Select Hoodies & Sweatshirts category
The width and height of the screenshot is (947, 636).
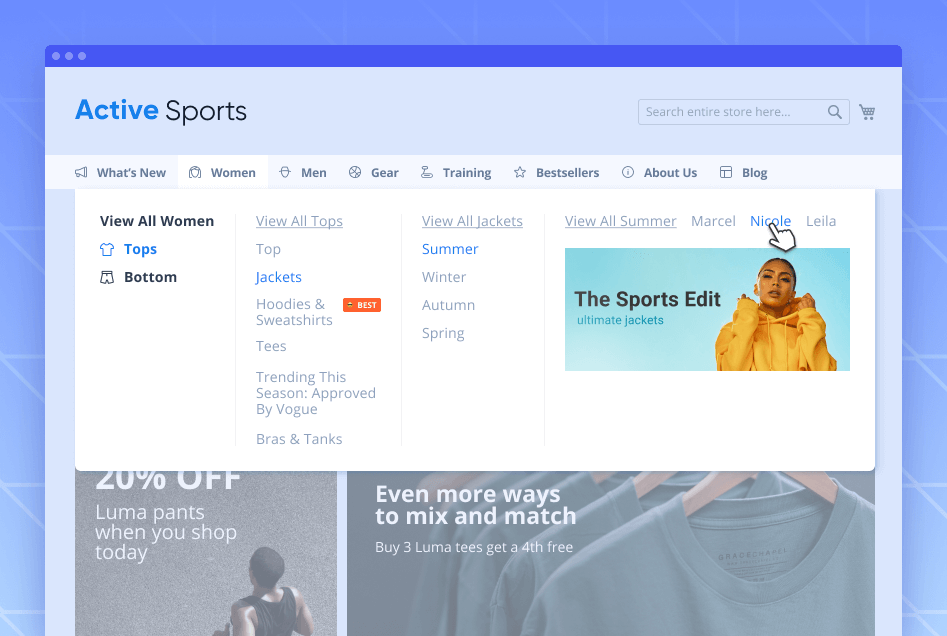294,312
